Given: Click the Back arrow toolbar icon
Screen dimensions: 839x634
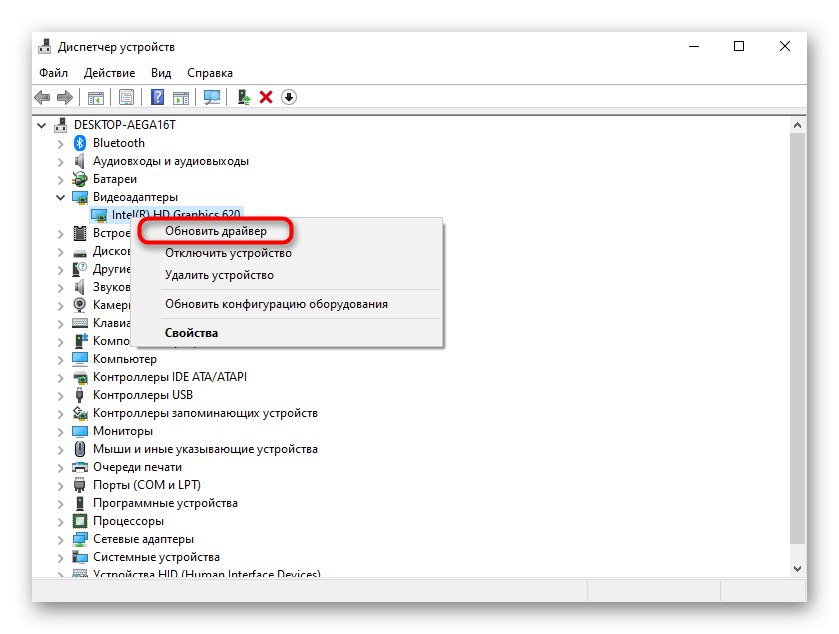Looking at the screenshot, I should (x=42, y=97).
